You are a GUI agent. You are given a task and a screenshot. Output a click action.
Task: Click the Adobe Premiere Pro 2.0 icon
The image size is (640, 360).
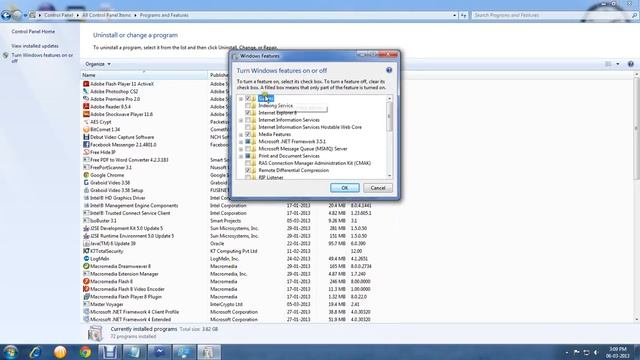click(x=86, y=99)
